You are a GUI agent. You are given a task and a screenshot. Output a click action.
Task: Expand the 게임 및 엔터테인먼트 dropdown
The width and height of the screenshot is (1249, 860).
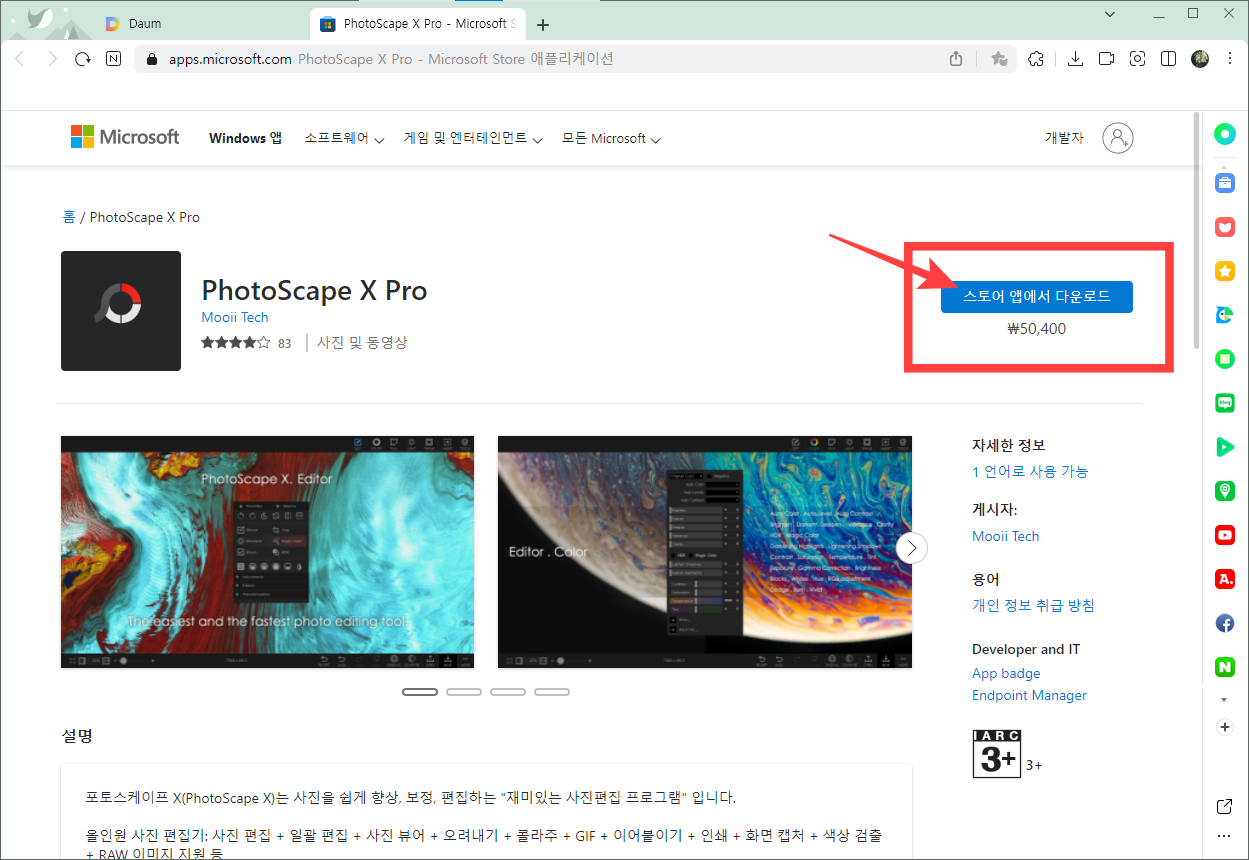pos(473,139)
